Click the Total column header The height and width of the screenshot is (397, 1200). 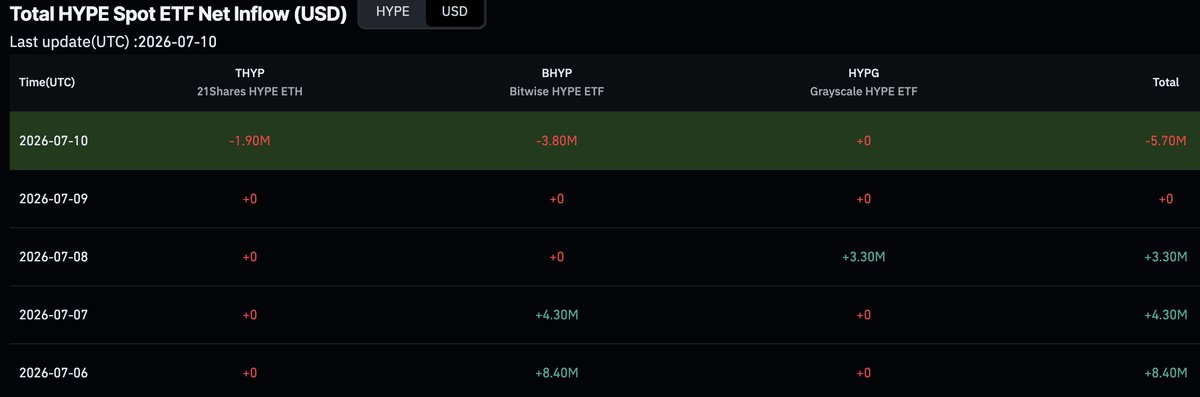pos(1166,82)
